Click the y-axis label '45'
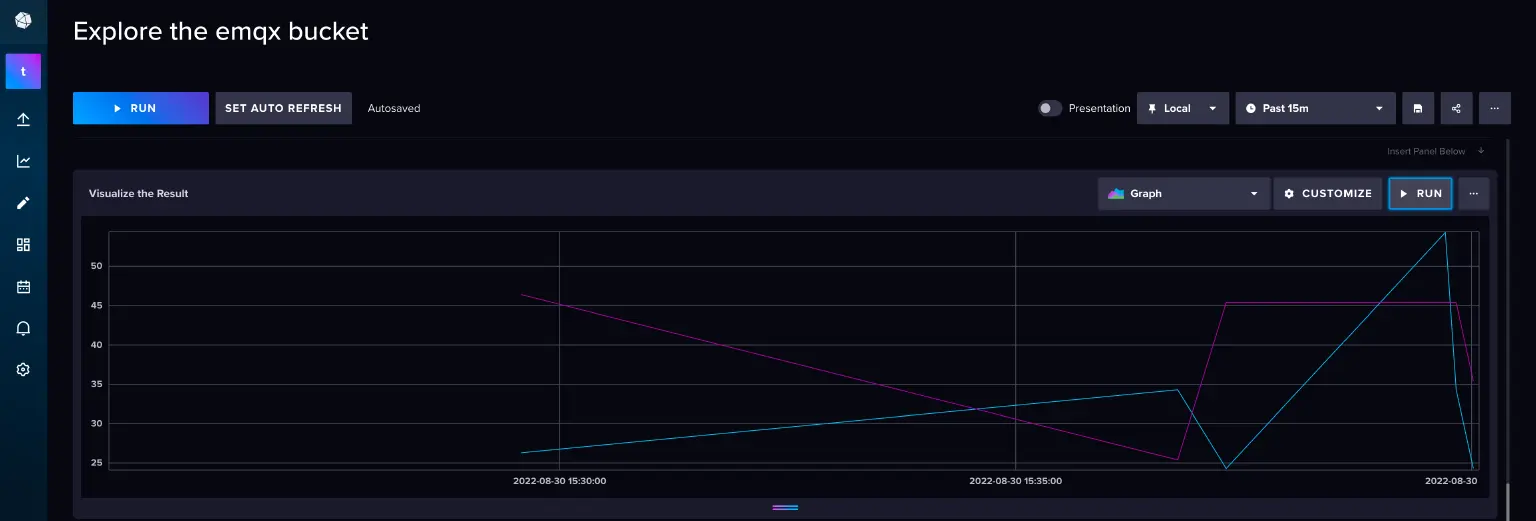Image resolution: width=1536 pixels, height=521 pixels. point(97,305)
